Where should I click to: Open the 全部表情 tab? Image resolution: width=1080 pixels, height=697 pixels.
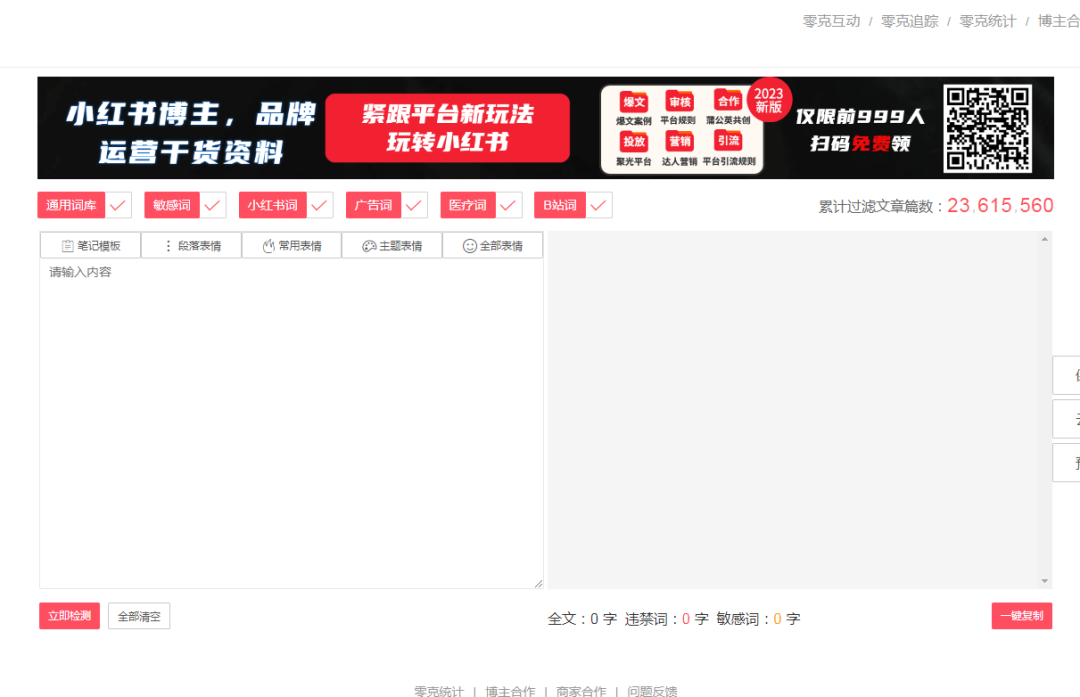click(x=492, y=246)
